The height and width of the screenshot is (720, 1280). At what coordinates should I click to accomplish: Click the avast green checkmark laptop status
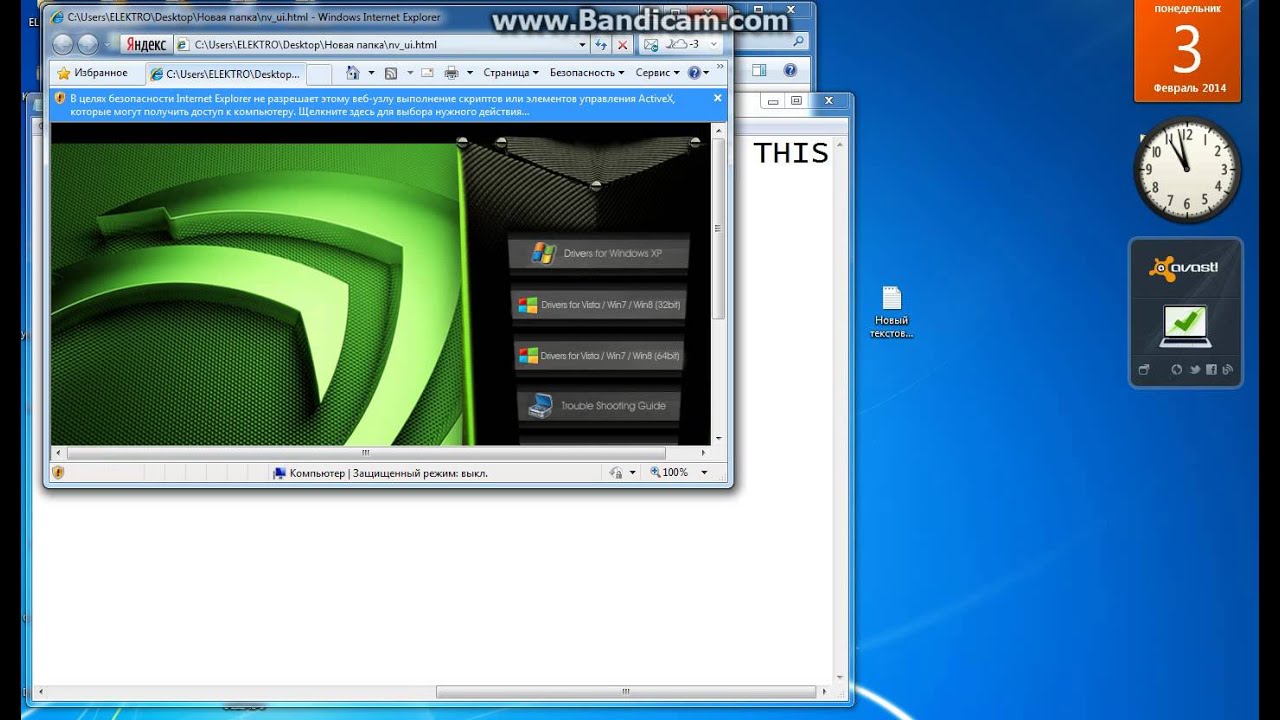(1185, 327)
